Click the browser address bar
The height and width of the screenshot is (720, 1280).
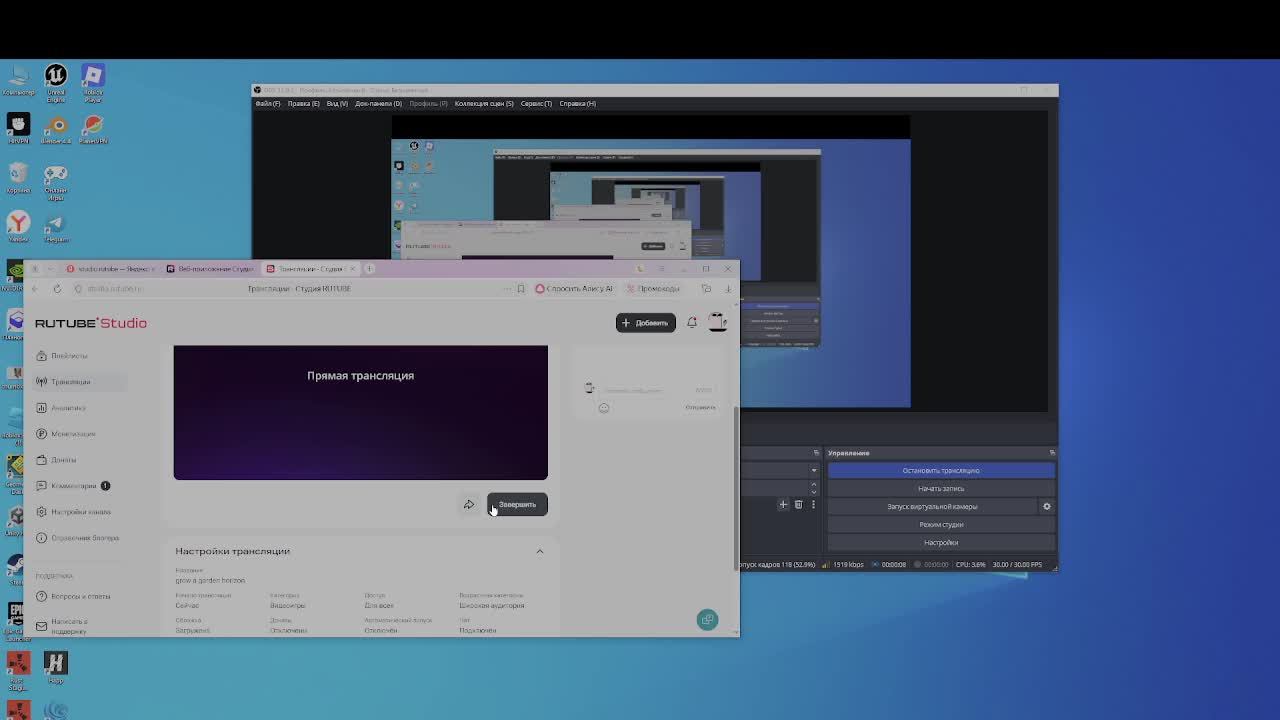300,289
